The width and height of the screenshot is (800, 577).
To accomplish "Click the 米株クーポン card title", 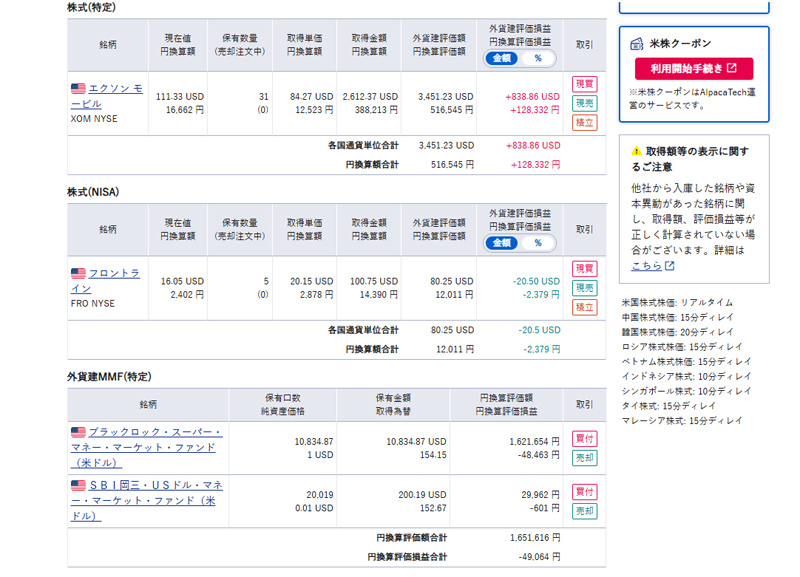I will [x=680, y=44].
